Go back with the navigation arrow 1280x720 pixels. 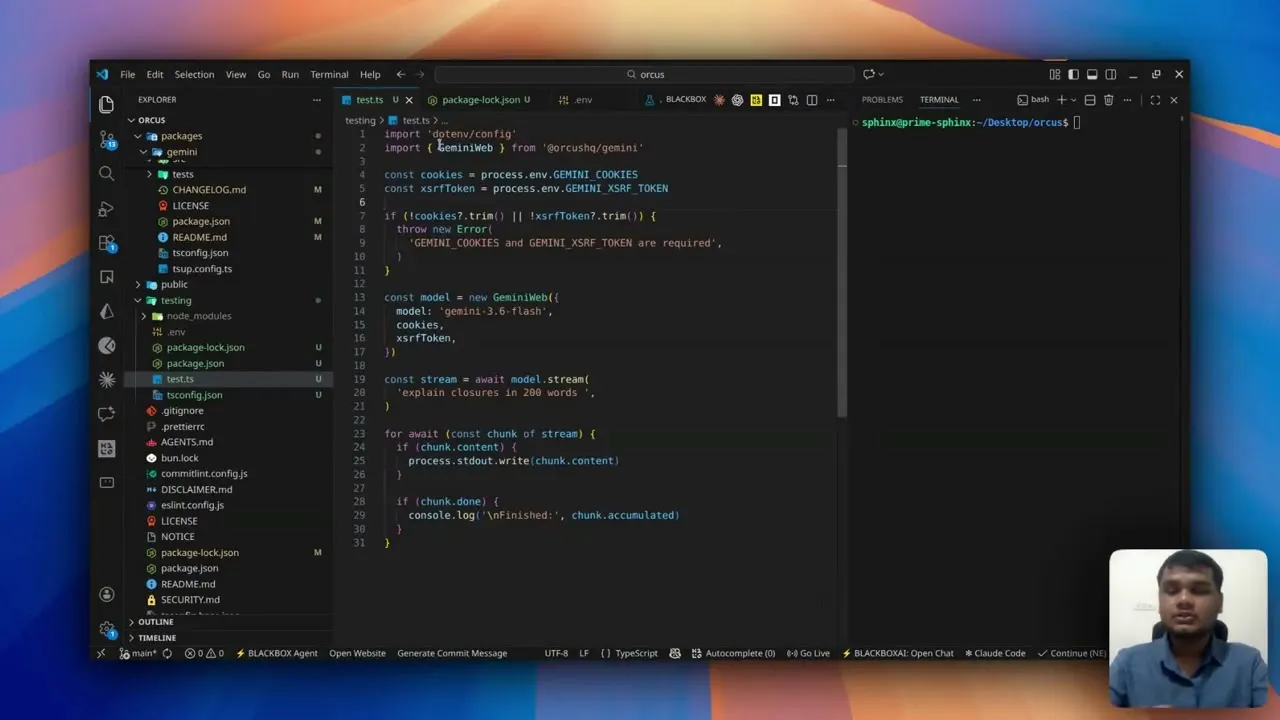(x=401, y=74)
